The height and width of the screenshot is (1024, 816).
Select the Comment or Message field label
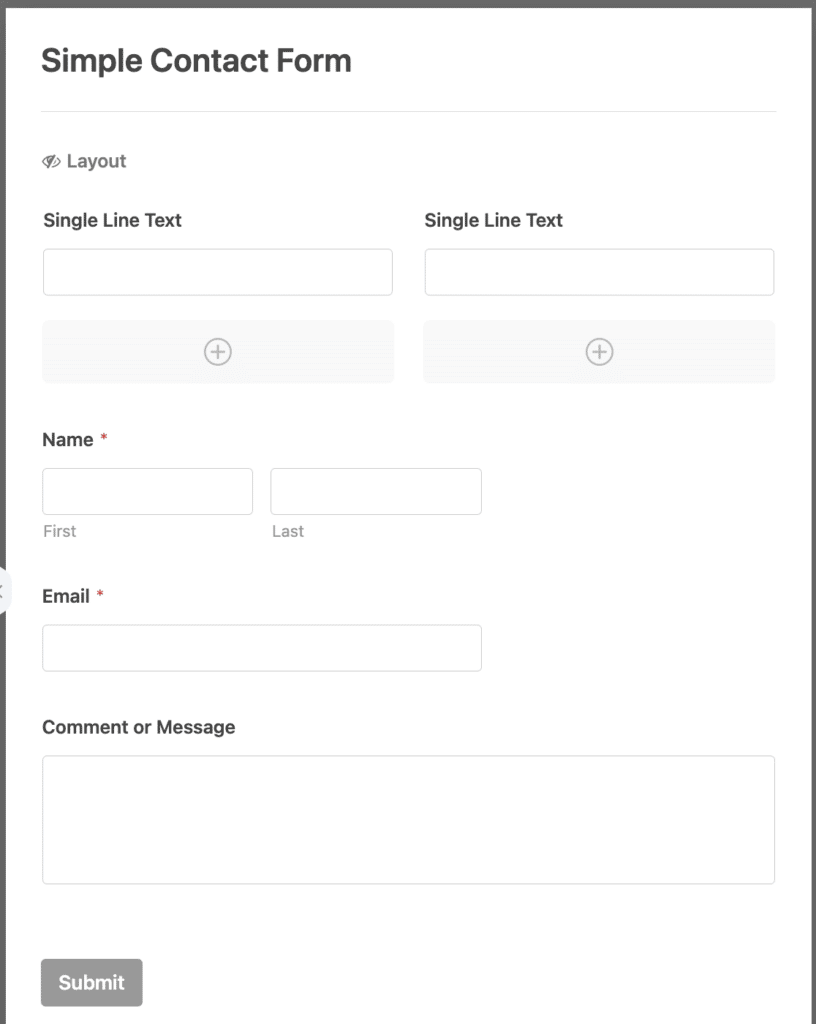tap(138, 727)
